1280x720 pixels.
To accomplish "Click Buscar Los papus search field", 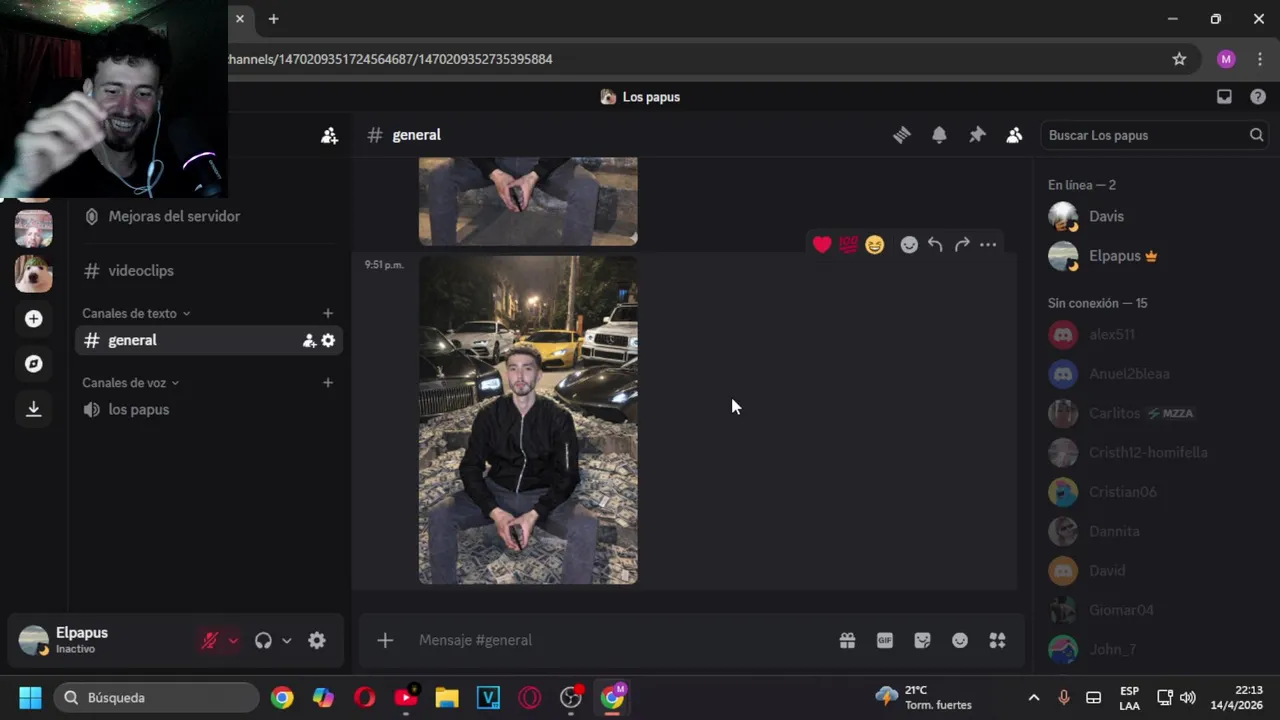I will [x=1154, y=135].
